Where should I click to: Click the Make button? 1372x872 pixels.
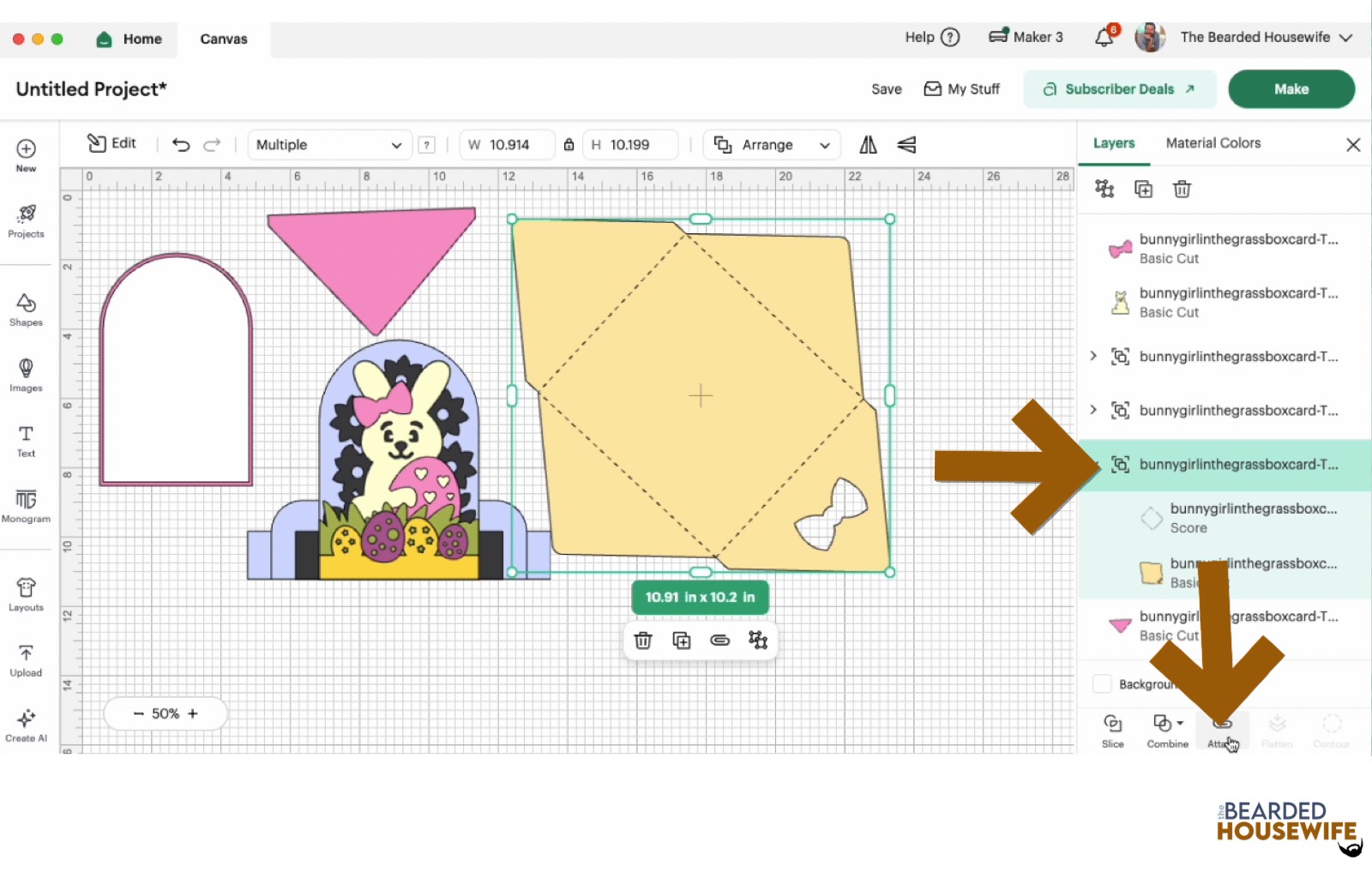[1291, 88]
